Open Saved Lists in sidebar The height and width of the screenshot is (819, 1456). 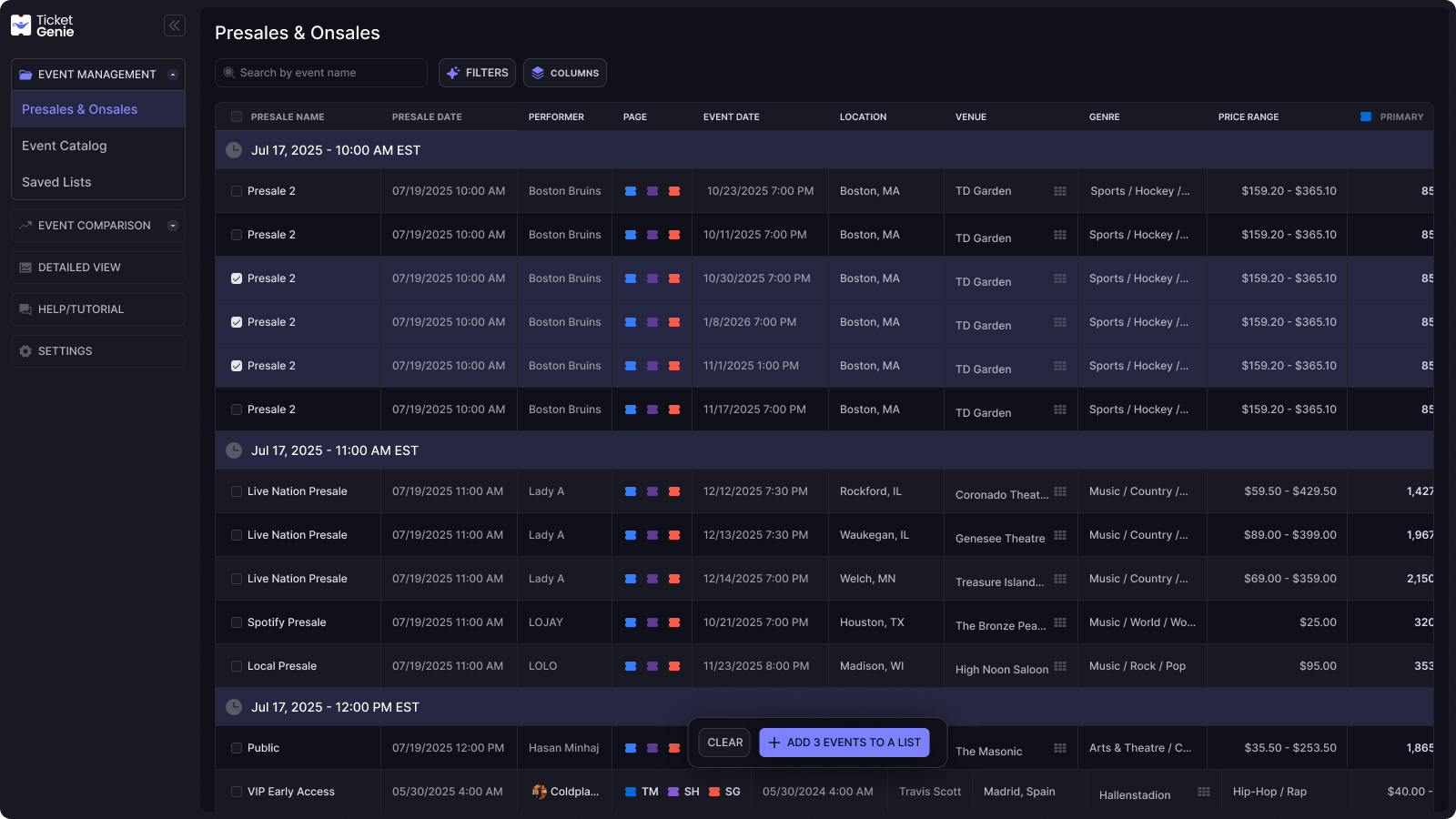tap(98, 182)
